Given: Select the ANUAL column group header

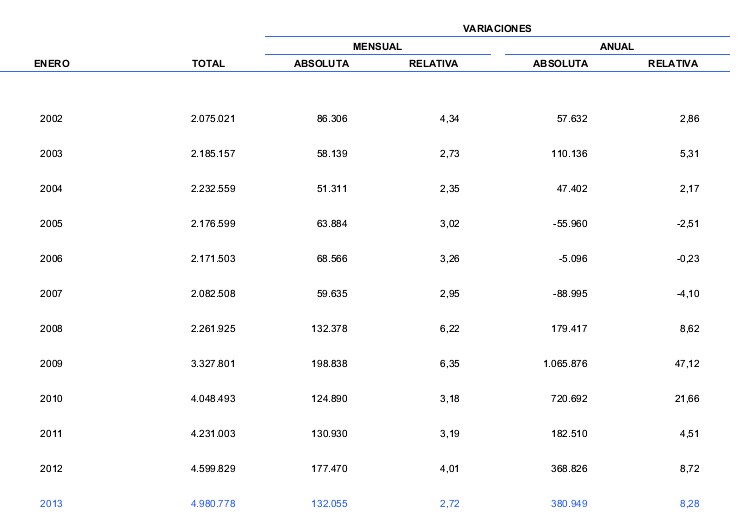Looking at the screenshot, I should [x=616, y=47].
